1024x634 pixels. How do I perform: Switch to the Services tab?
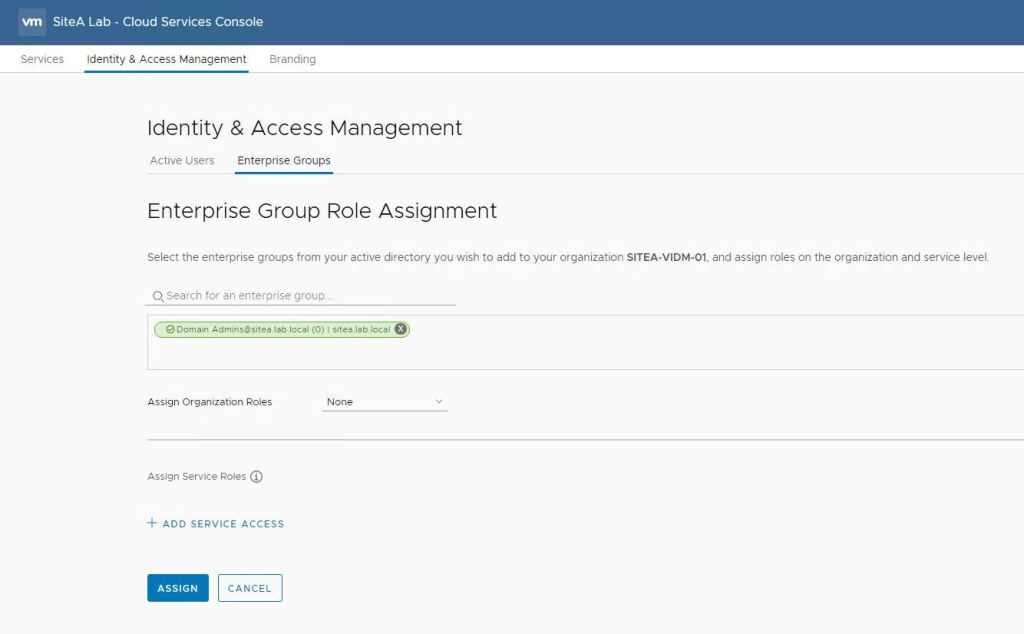pyautogui.click(x=42, y=59)
